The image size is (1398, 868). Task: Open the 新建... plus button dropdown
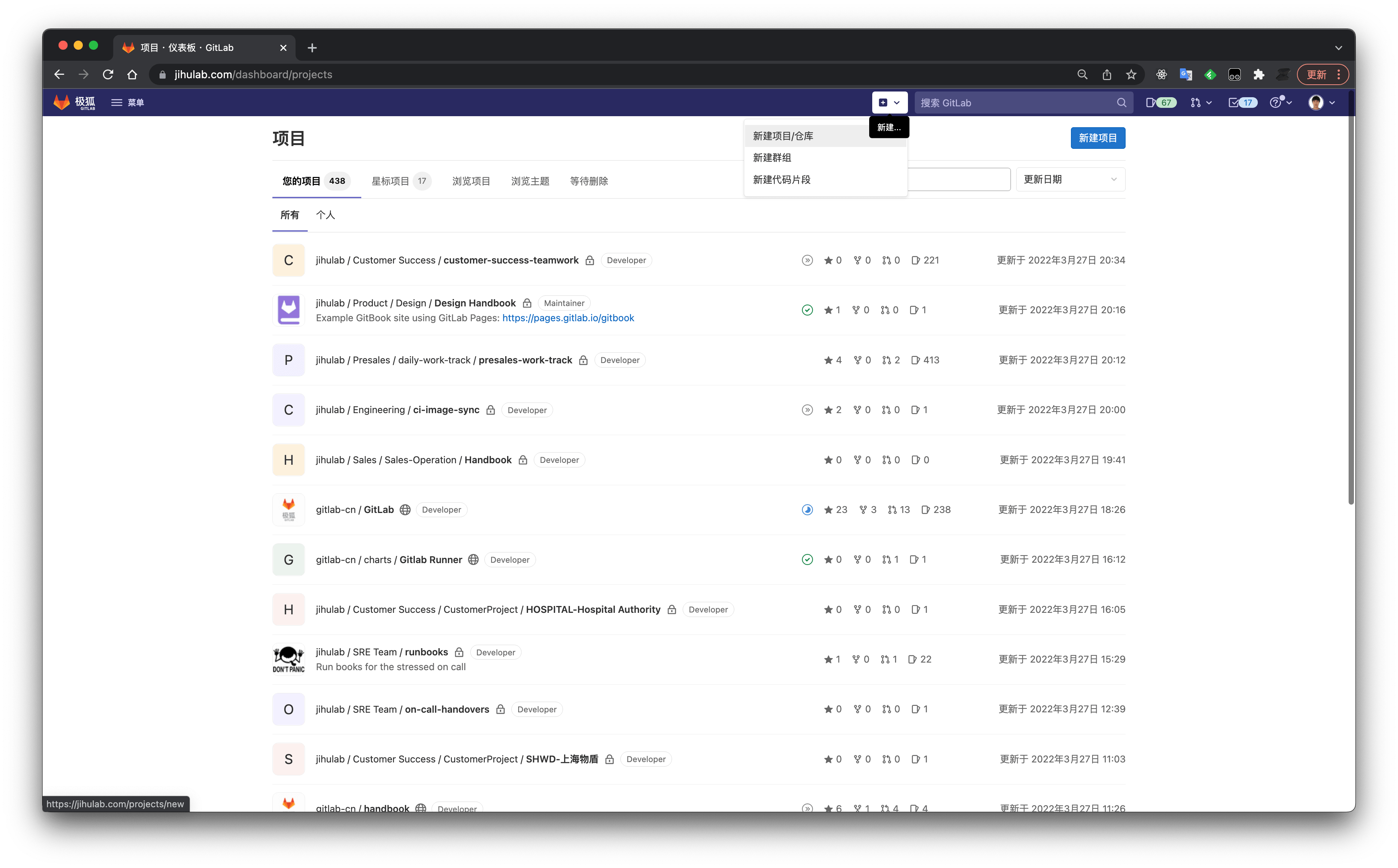889,102
